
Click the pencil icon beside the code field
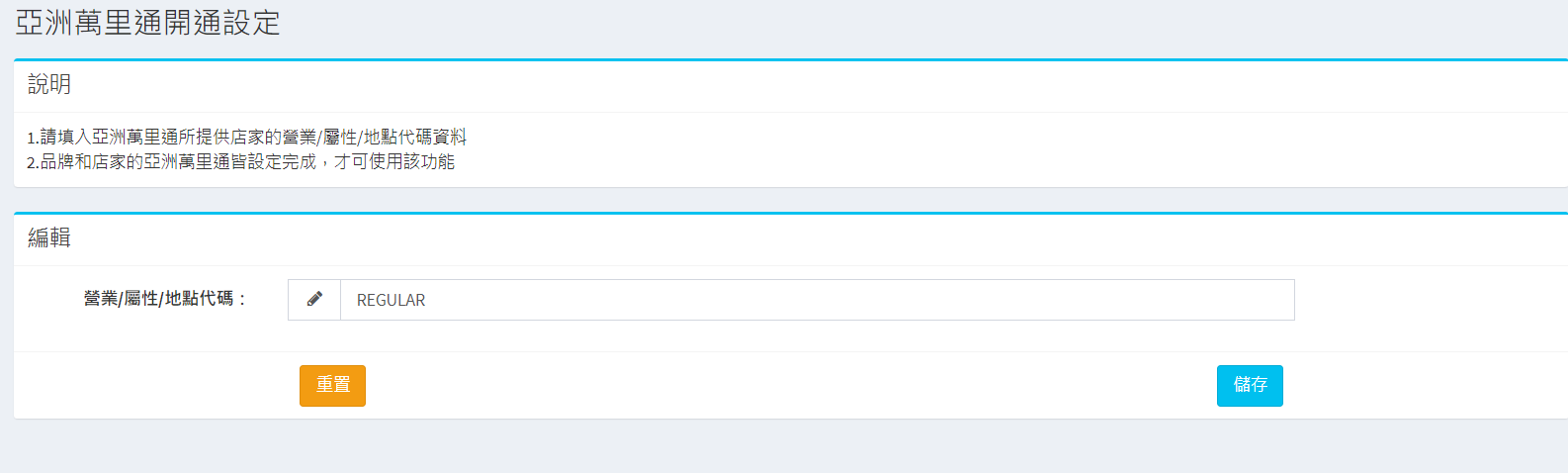(x=314, y=299)
